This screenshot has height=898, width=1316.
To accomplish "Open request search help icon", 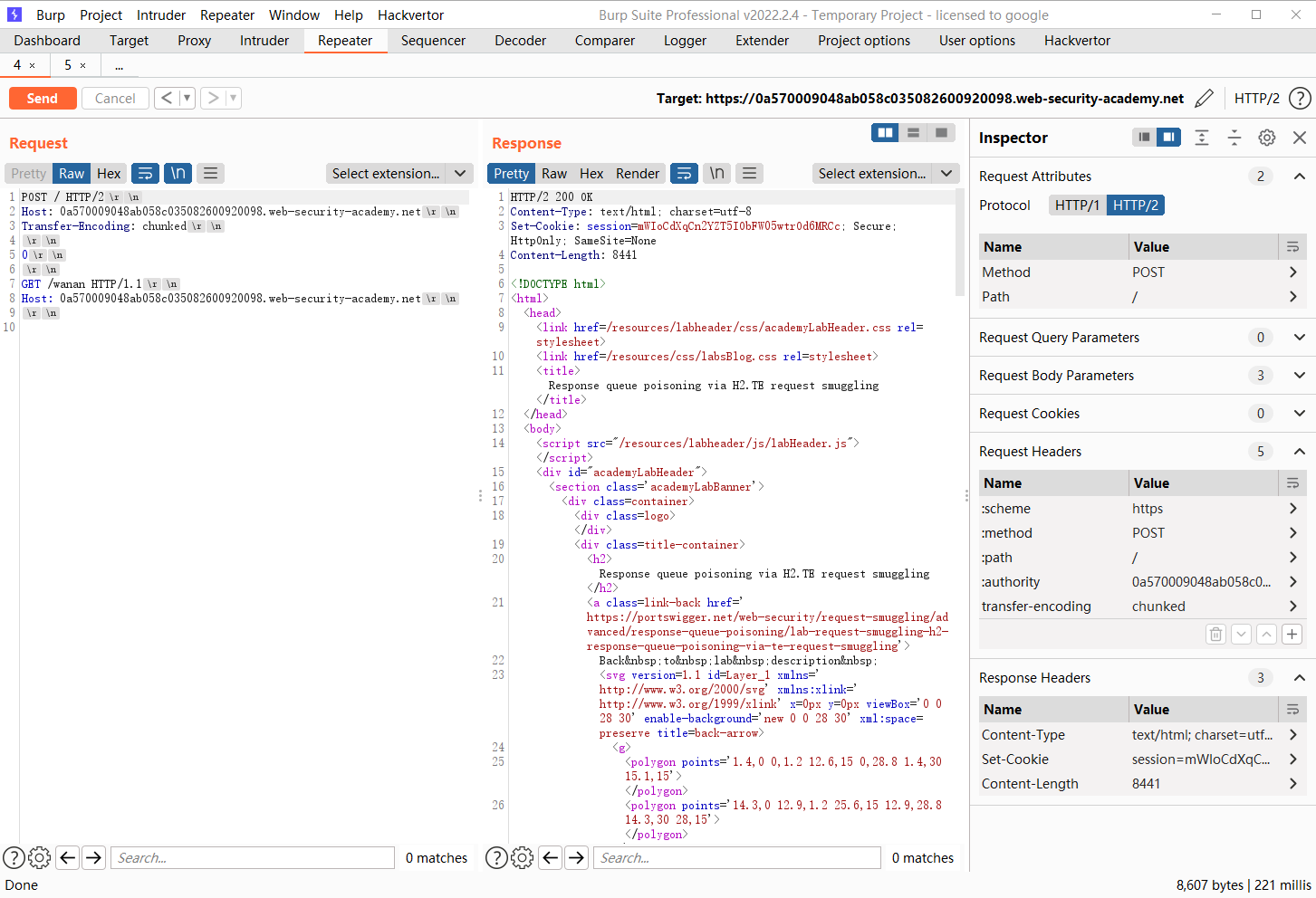I will [x=14, y=857].
